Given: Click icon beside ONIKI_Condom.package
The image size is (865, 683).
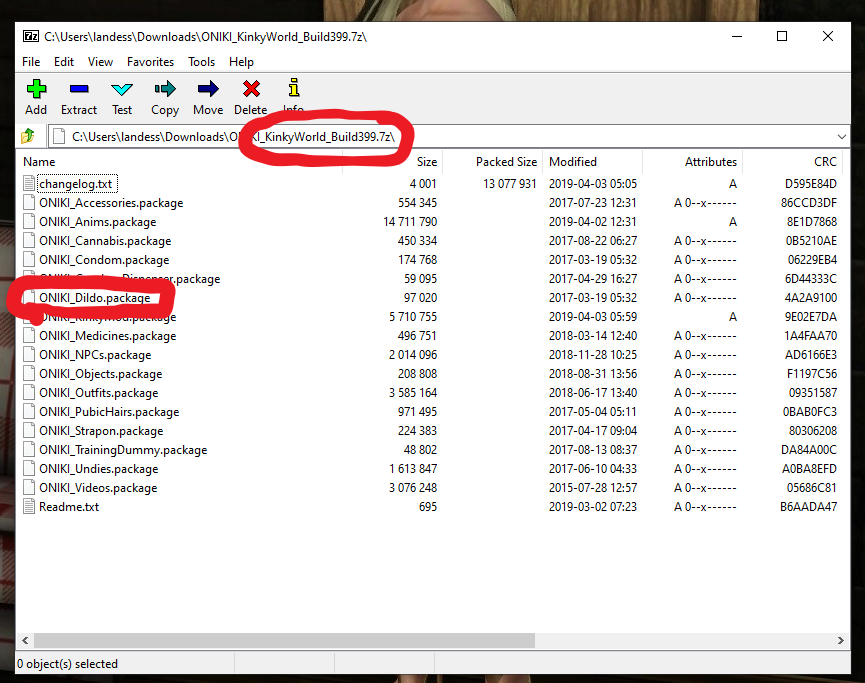Looking at the screenshot, I should pos(29,259).
